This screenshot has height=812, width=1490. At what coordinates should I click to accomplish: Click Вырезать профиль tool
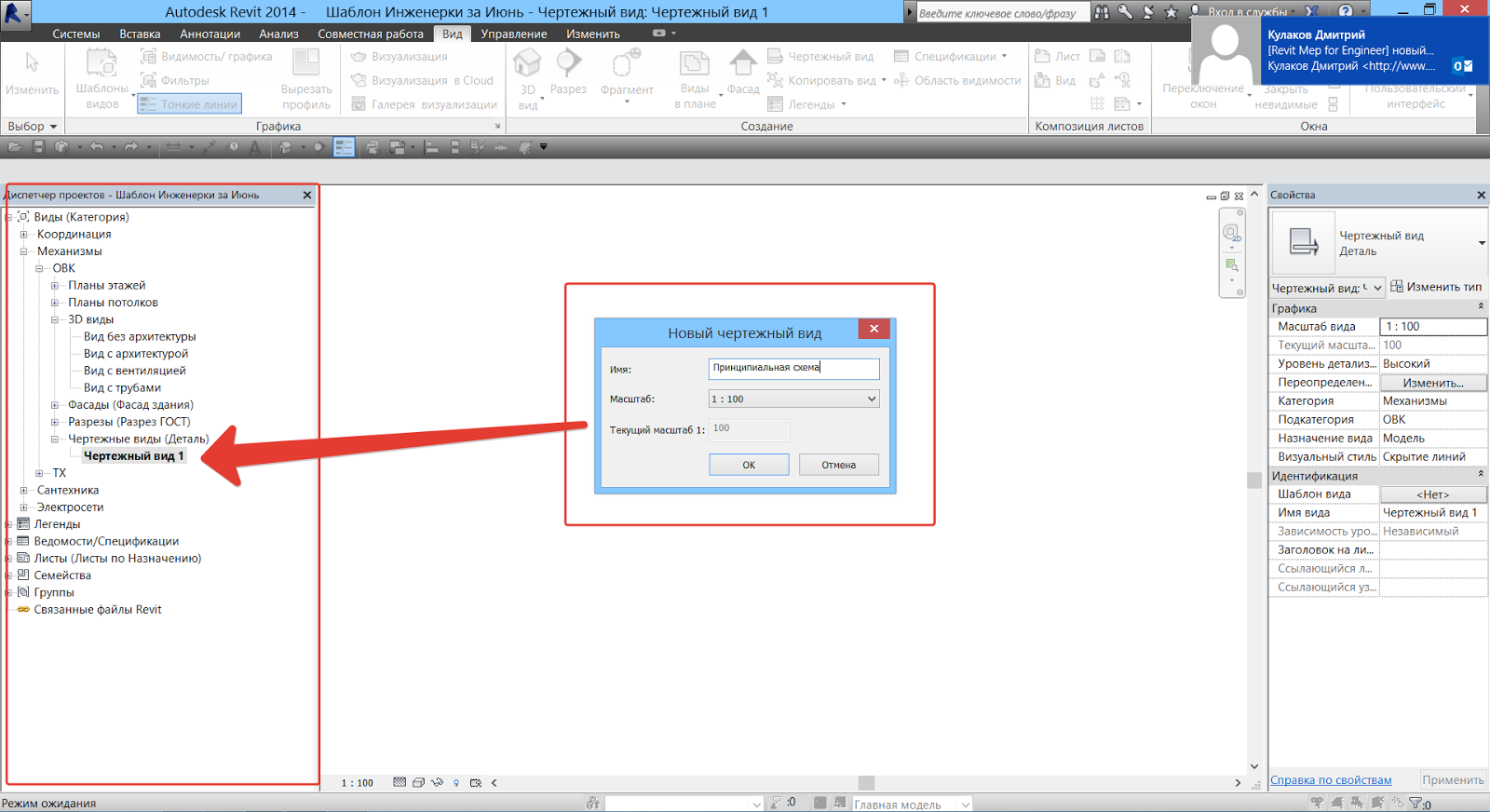(x=306, y=79)
